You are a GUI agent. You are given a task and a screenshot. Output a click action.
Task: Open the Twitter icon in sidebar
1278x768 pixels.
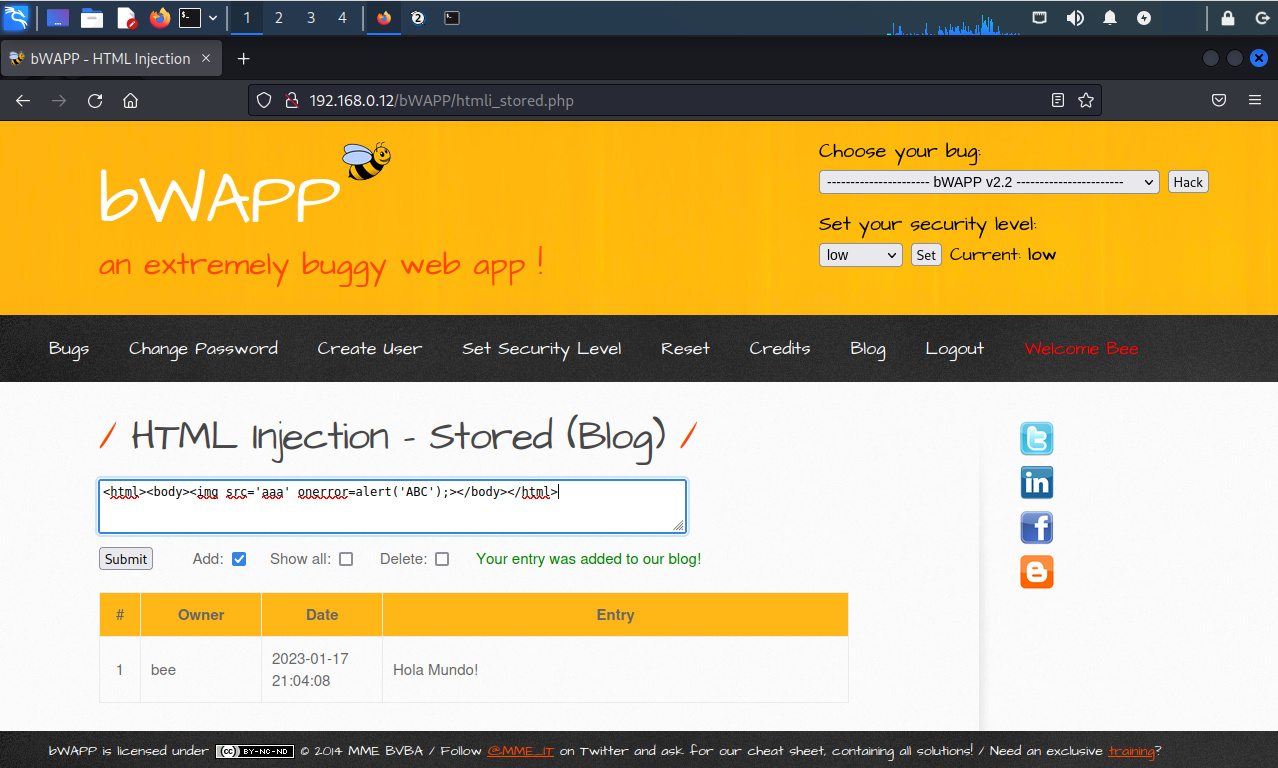[x=1036, y=439]
